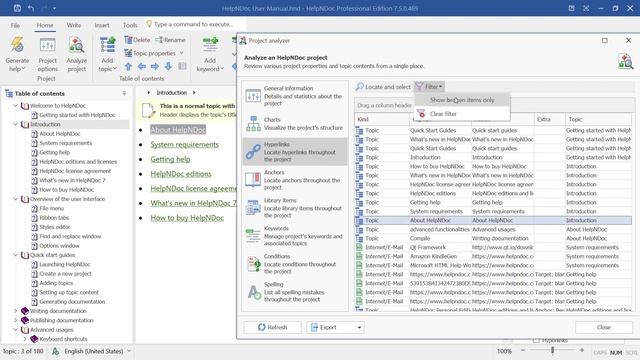Follow System requirements link in editor
Image resolution: width=640 pixels, height=360 pixels.
click(x=184, y=144)
